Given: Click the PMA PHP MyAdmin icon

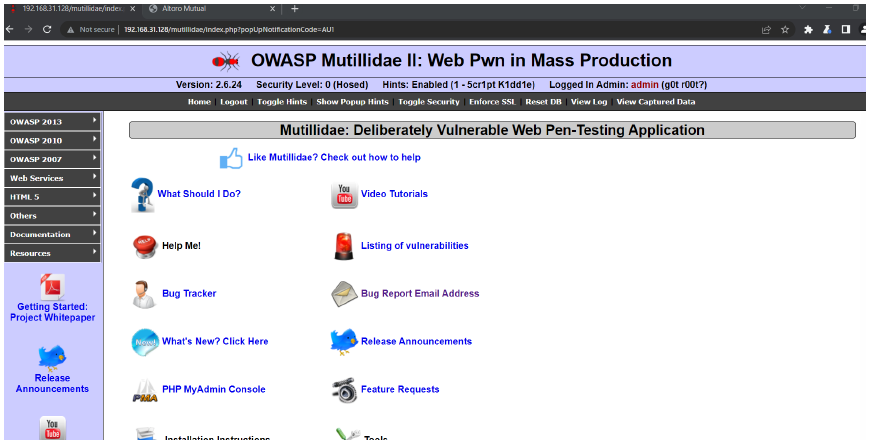Looking at the screenshot, I should coord(145,391).
